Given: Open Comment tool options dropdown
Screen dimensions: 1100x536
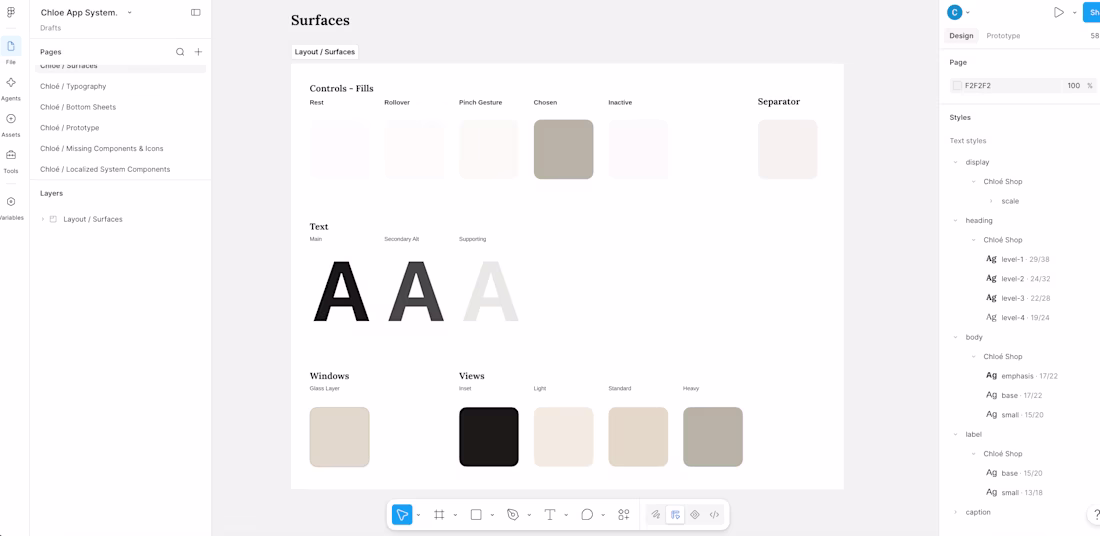Looking at the screenshot, I should coord(603,515).
